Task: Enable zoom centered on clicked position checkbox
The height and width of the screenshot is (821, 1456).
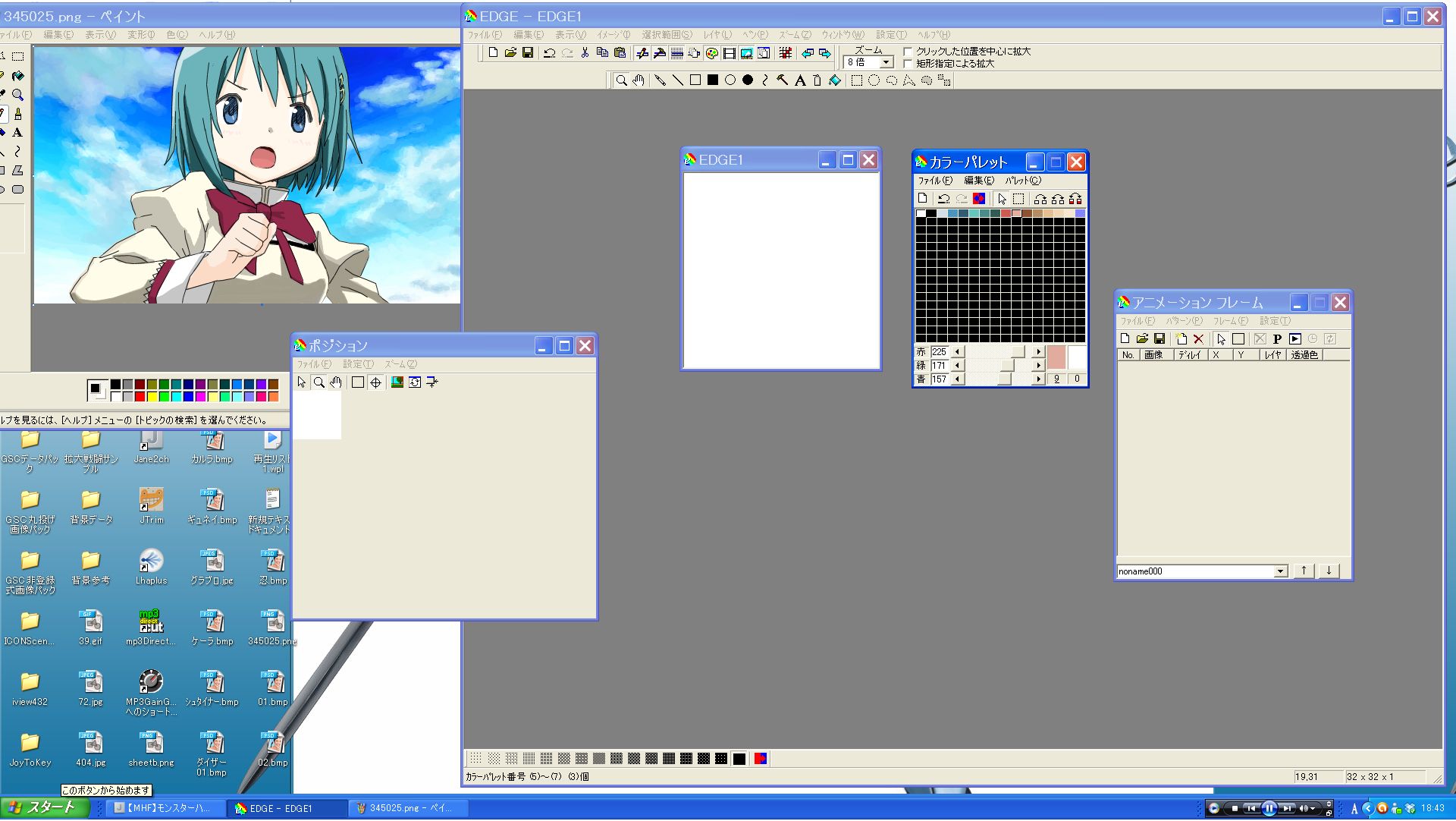Action: [x=907, y=51]
